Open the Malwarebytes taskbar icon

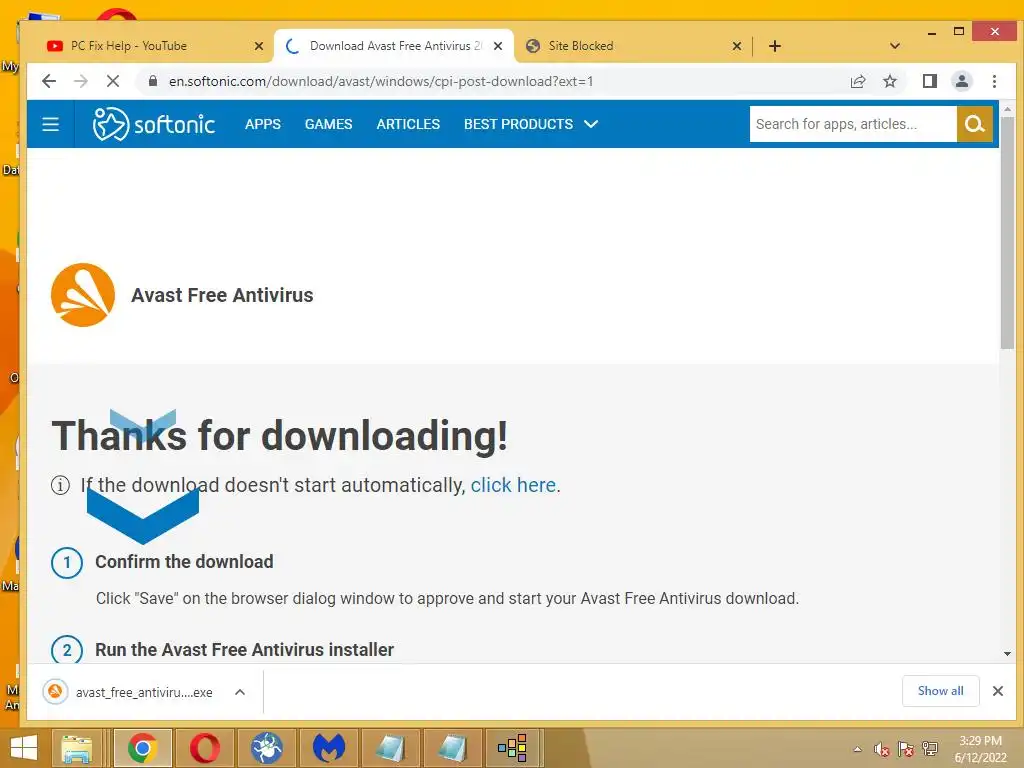328,748
